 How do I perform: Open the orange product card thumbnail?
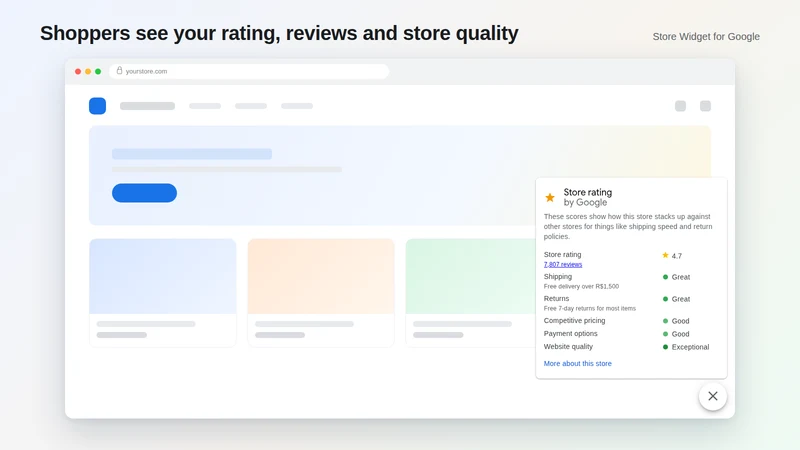point(321,276)
